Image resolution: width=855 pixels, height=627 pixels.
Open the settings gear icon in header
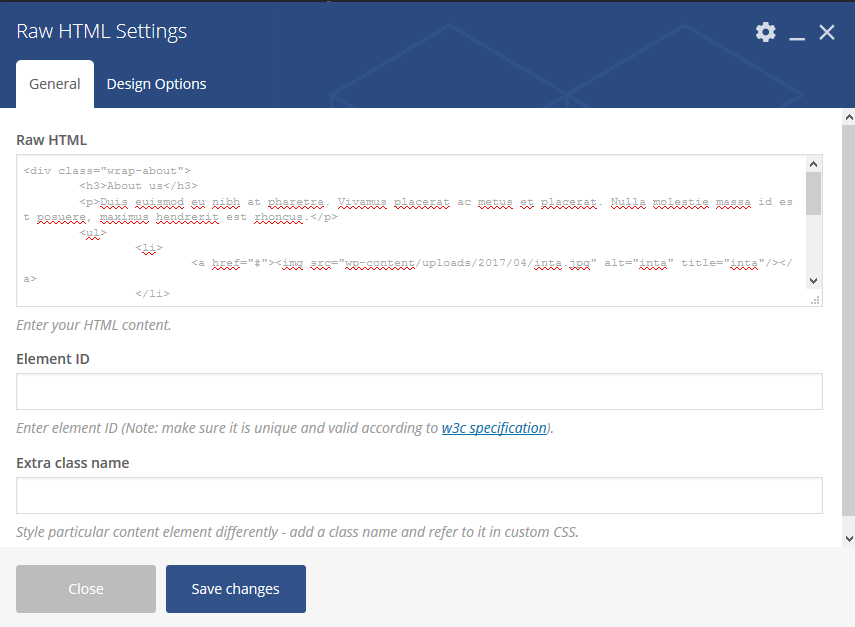766,32
